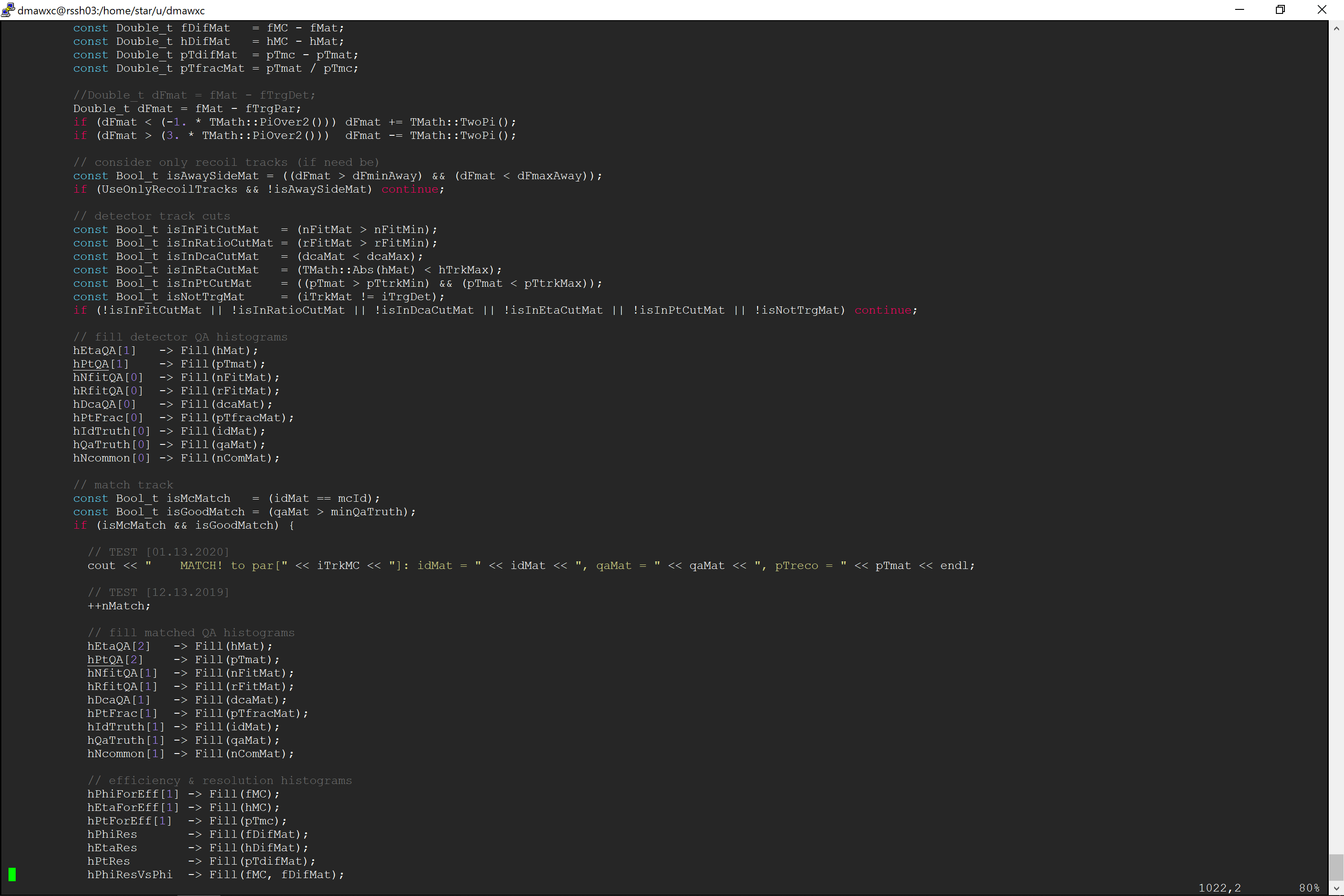Click '// efficiency & resolution histograms' comment
This screenshot has height=896, width=1344.
click(x=220, y=780)
